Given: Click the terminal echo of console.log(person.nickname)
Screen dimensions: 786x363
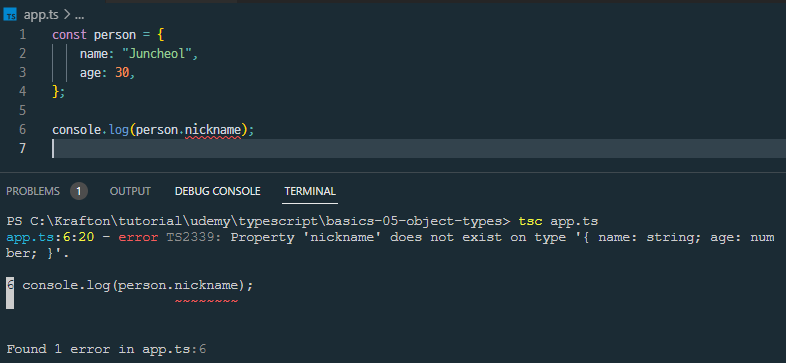Looking at the screenshot, I should (x=138, y=285).
